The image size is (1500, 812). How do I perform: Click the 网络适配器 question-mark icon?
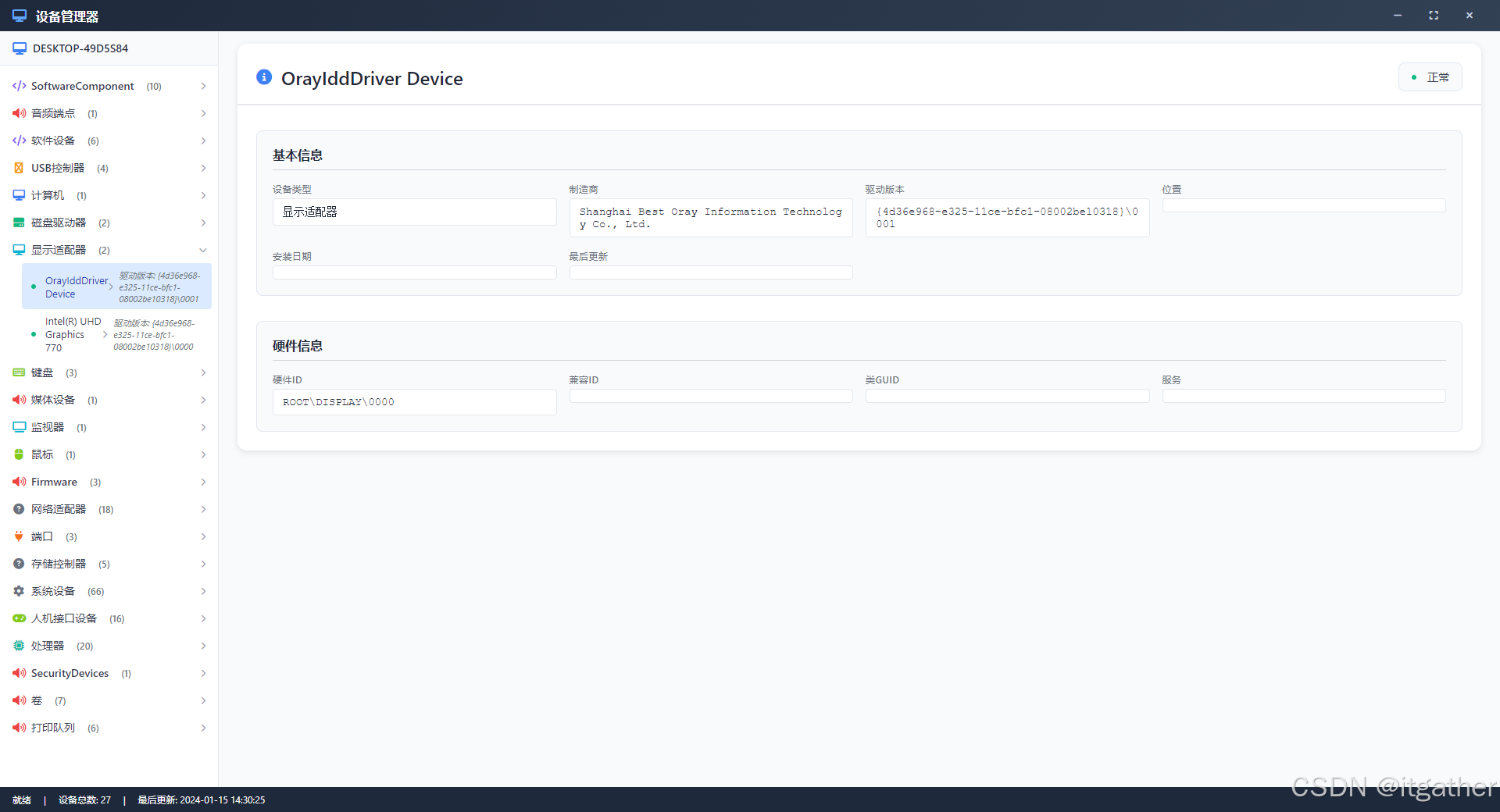(19, 509)
